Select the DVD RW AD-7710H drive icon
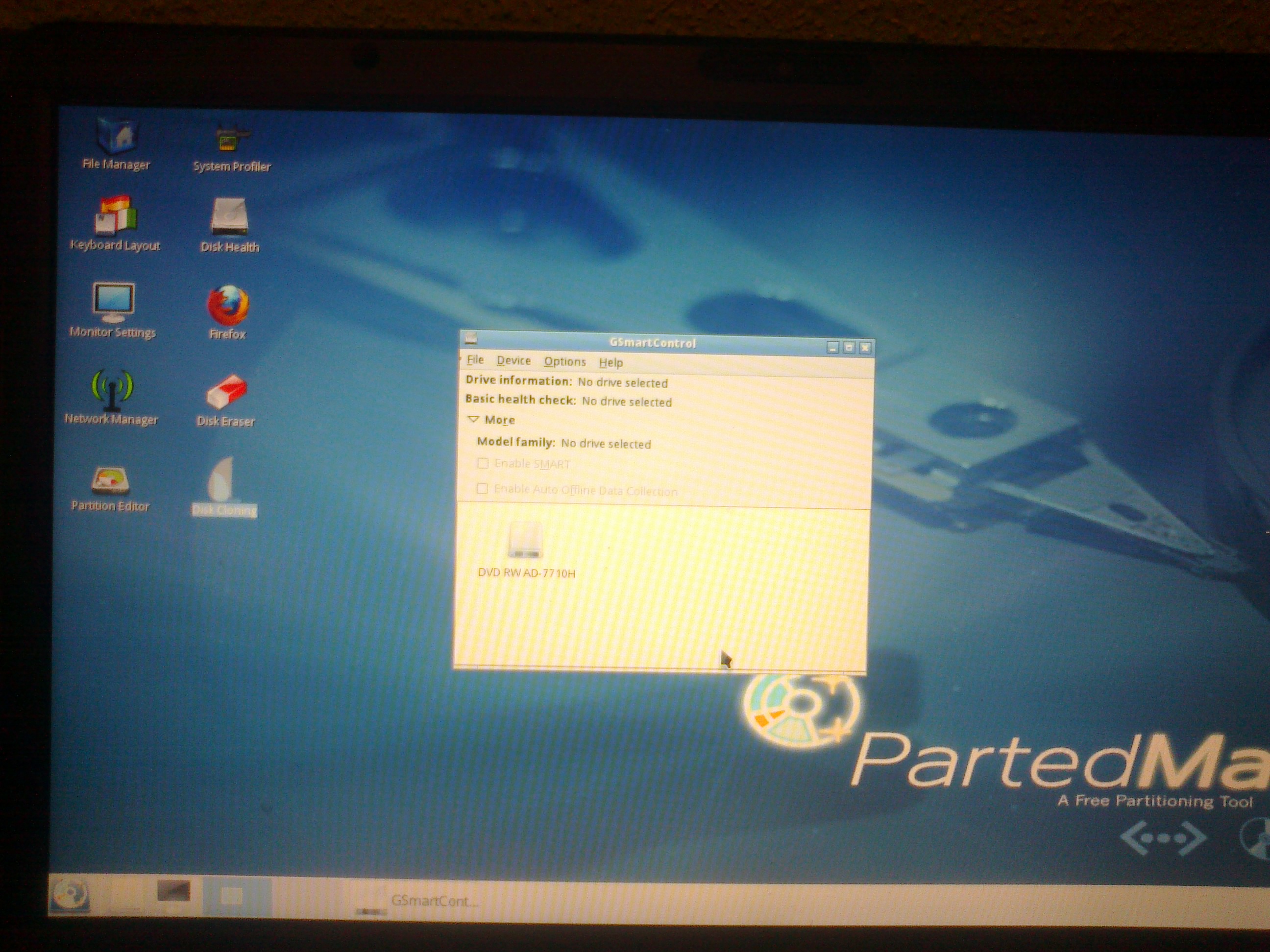This screenshot has width=1270, height=952. tap(525, 540)
